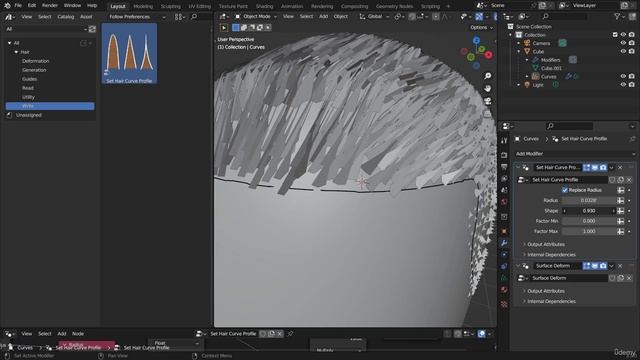Adjust the Factor Min slider

pos(589,221)
